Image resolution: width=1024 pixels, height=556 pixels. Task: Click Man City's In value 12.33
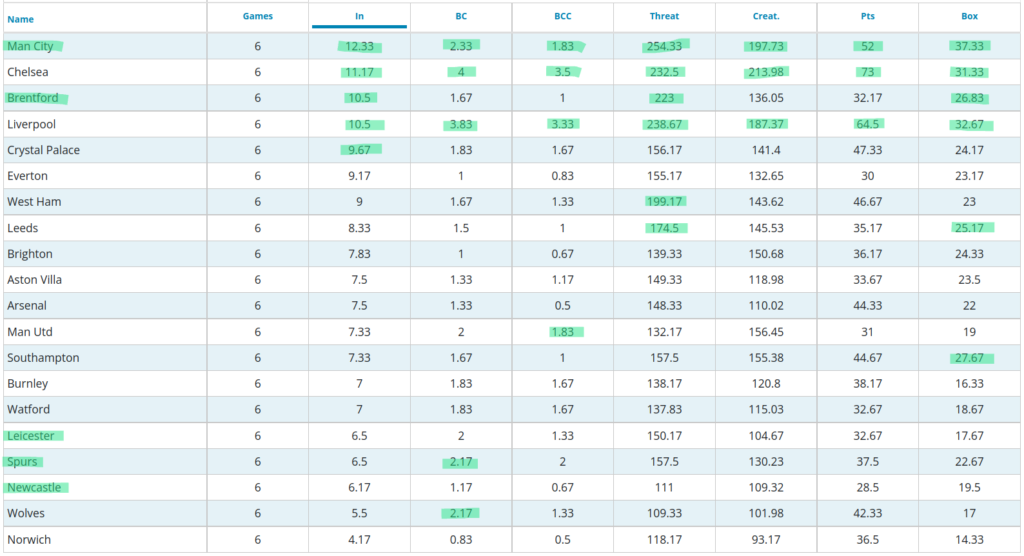pos(359,46)
